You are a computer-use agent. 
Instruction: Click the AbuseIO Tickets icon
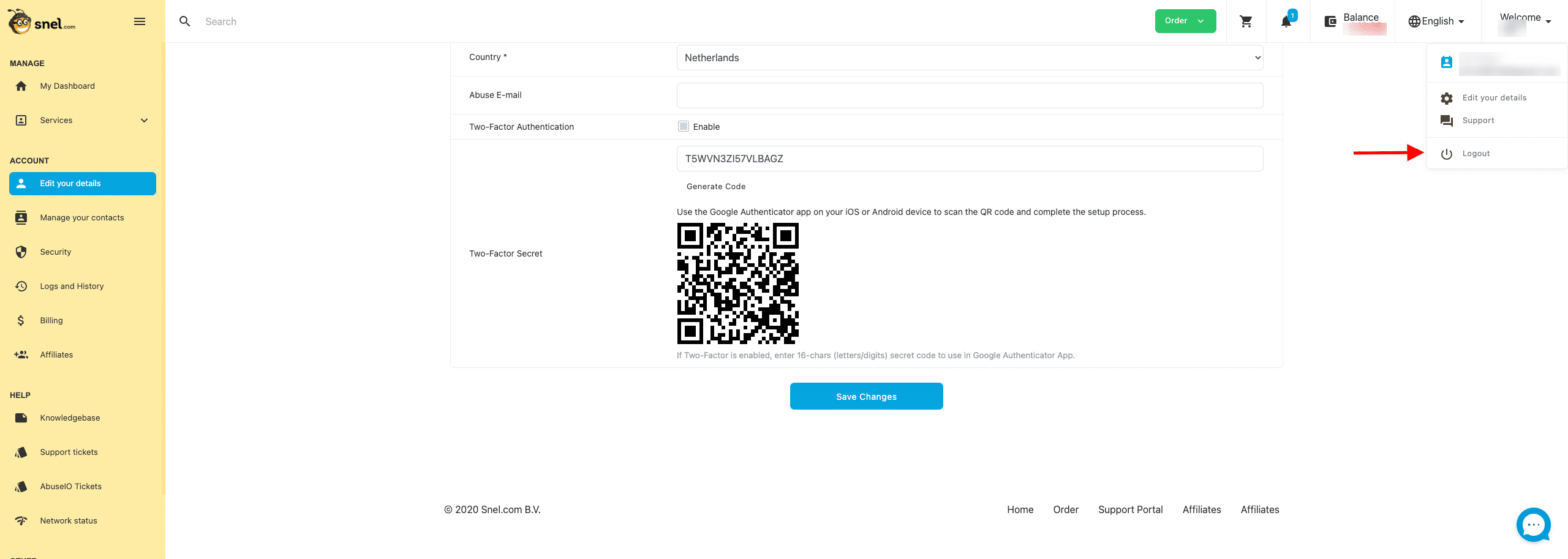21,487
